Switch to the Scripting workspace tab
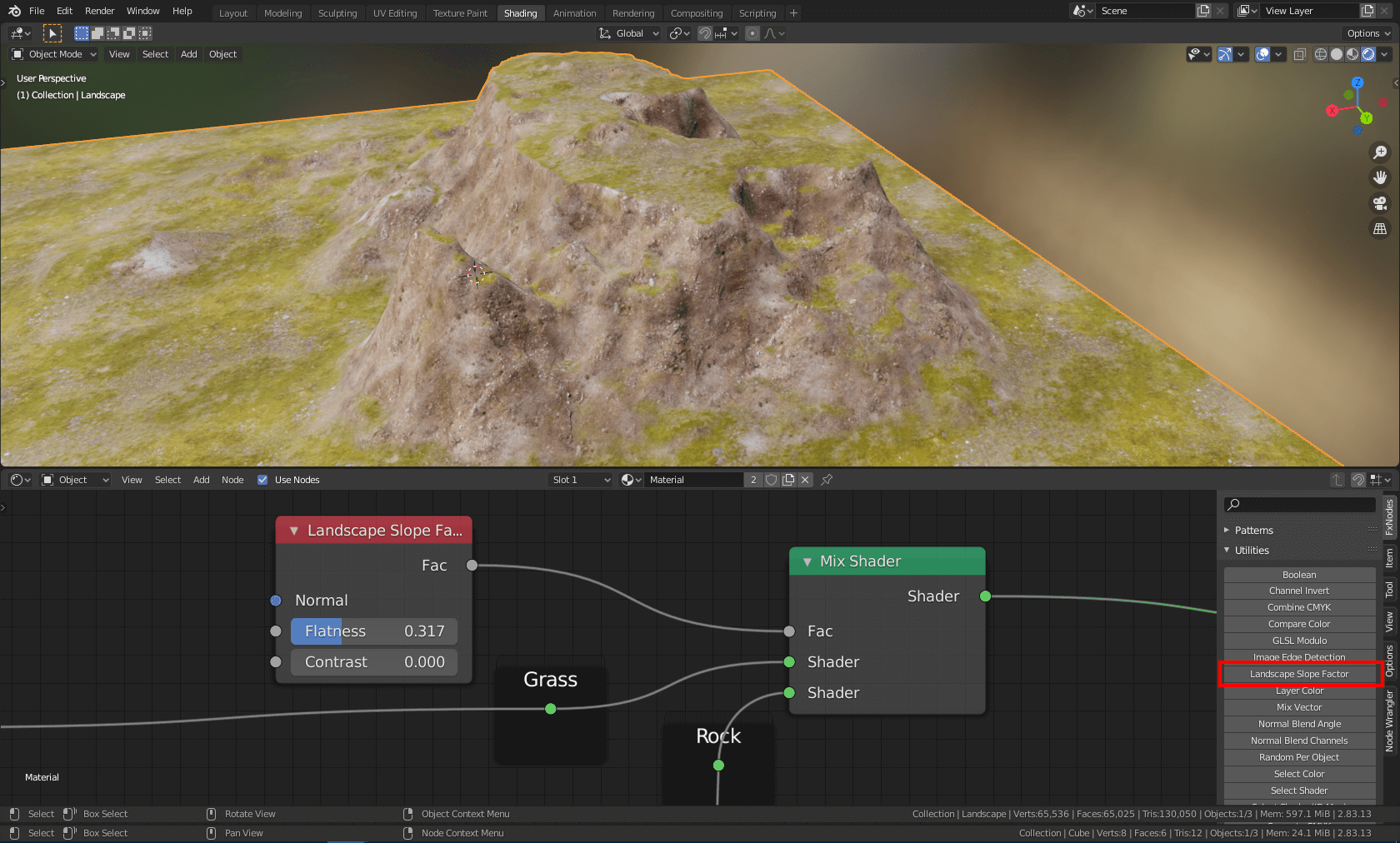The width and height of the screenshot is (1400, 843). [x=757, y=12]
